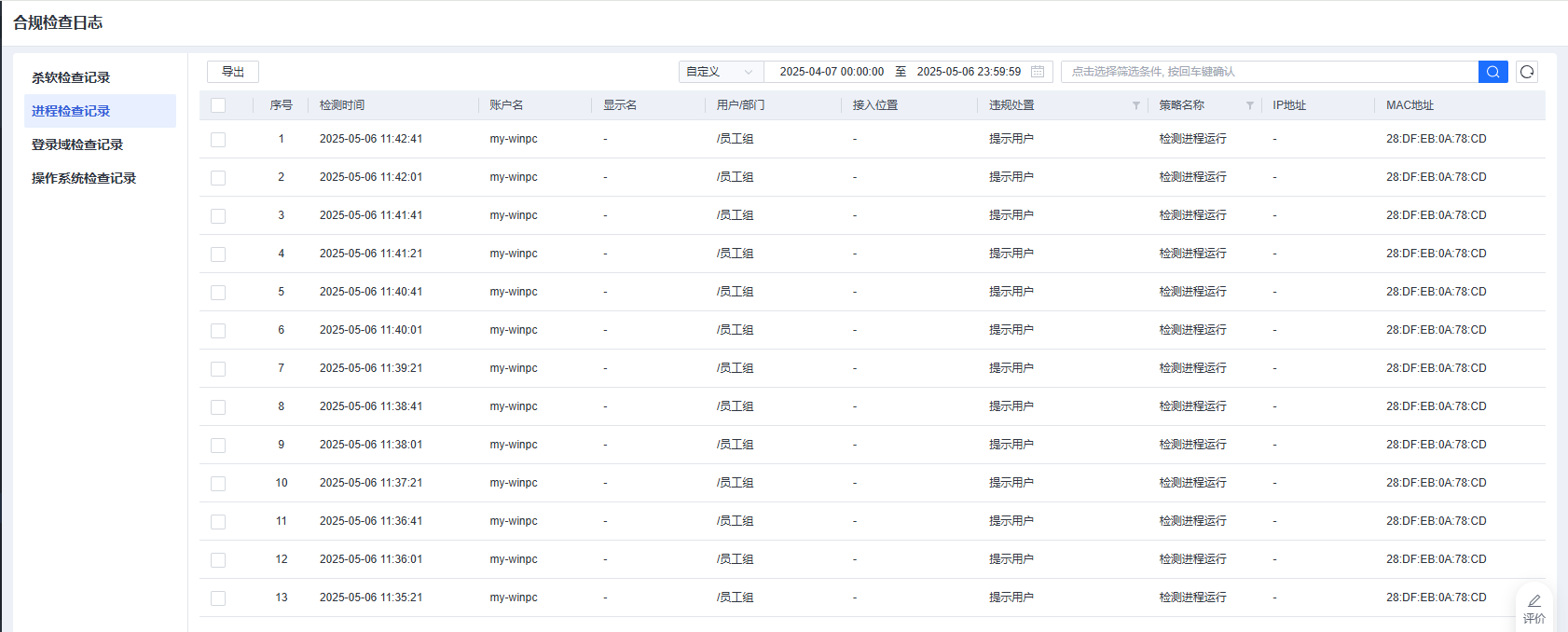This screenshot has width=1568, height=632.
Task: Check the checkbox for row 1
Action: click(x=218, y=140)
